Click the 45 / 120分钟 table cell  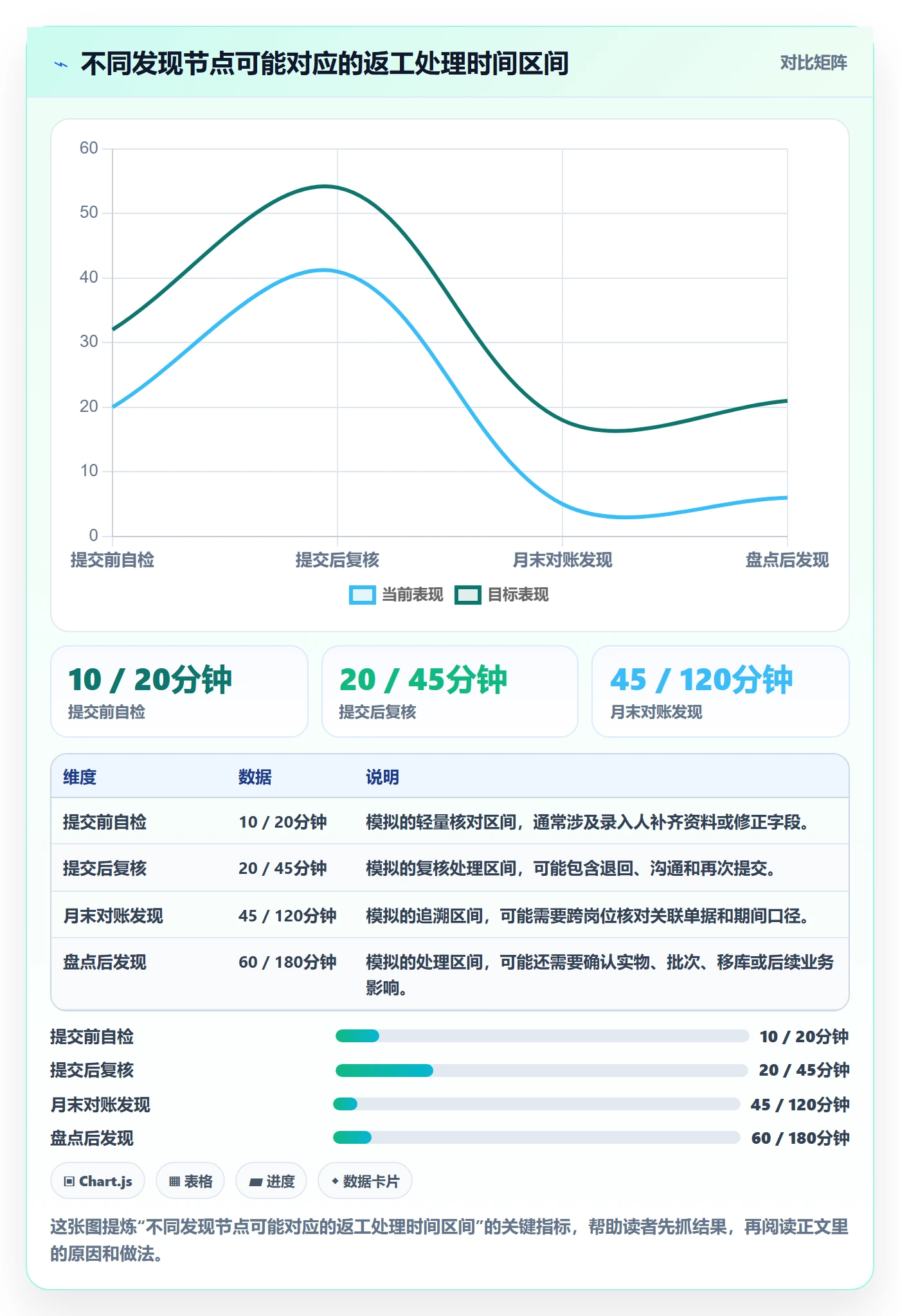click(x=287, y=916)
